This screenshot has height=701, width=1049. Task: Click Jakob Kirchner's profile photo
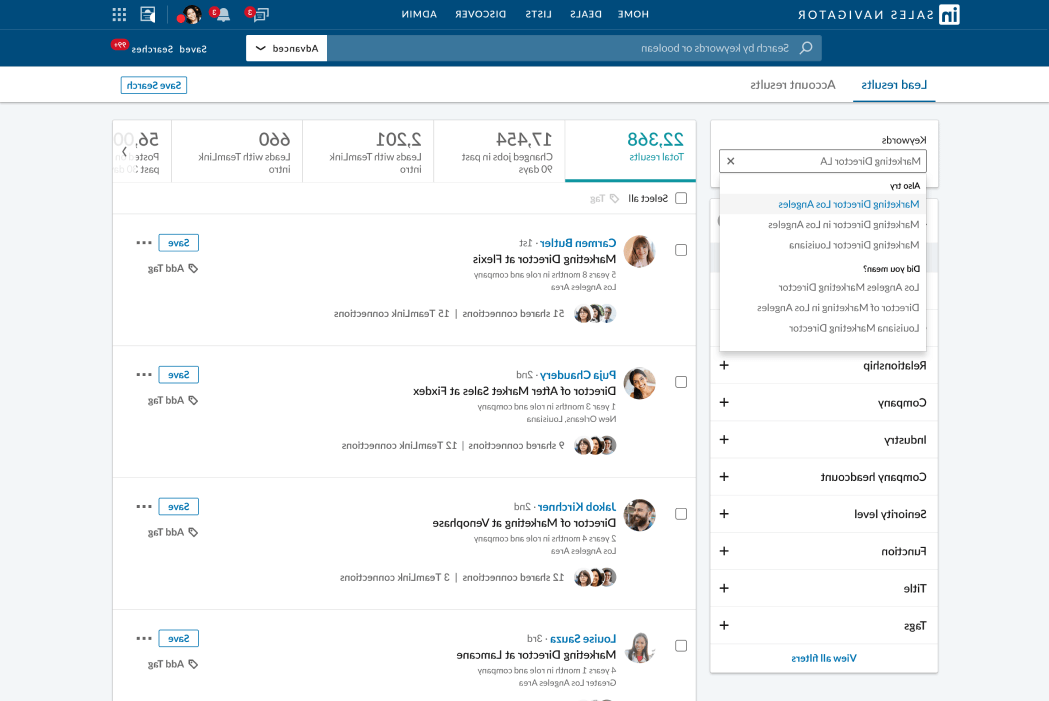point(640,515)
